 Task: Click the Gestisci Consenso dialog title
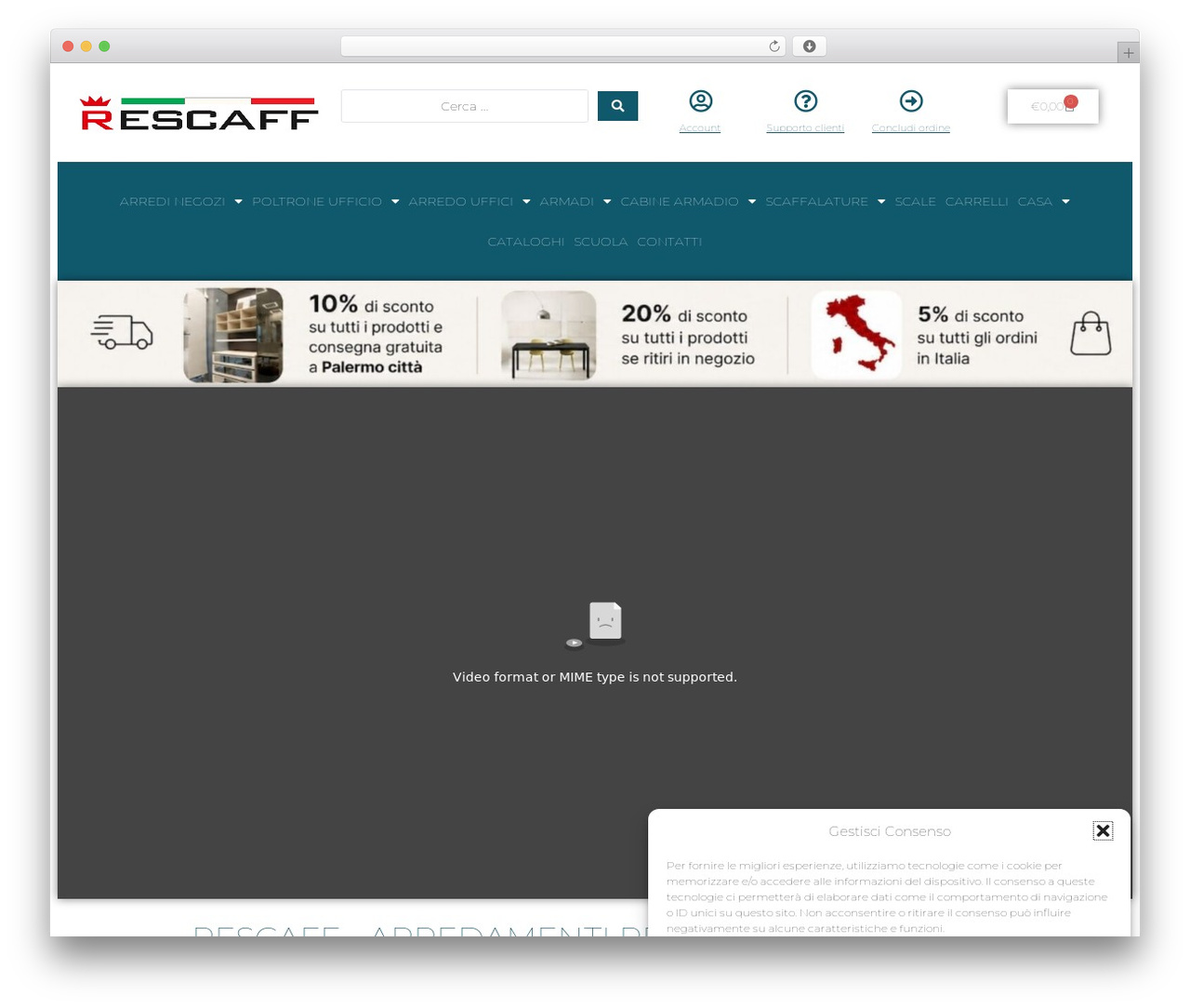[890, 831]
